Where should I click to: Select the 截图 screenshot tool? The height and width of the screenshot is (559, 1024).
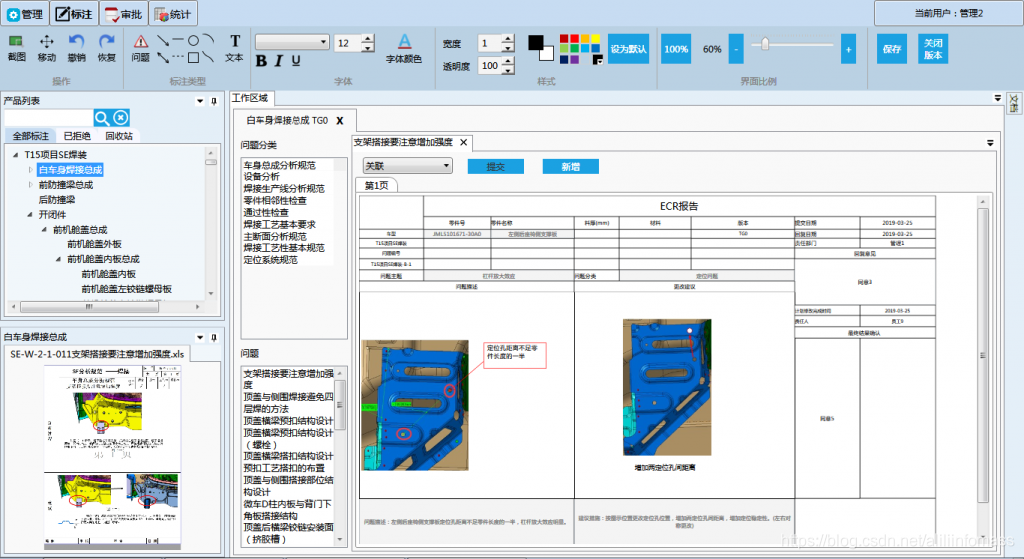(x=16, y=48)
